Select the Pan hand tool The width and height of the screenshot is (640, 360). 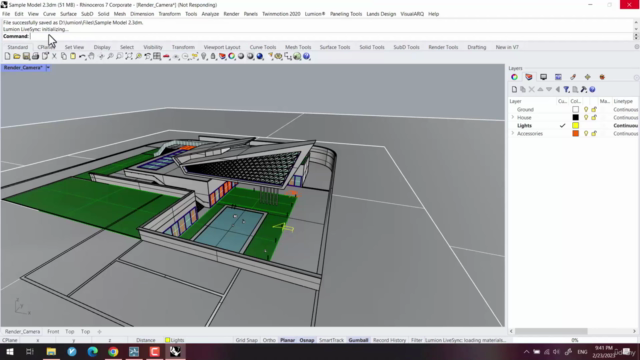click(91, 56)
